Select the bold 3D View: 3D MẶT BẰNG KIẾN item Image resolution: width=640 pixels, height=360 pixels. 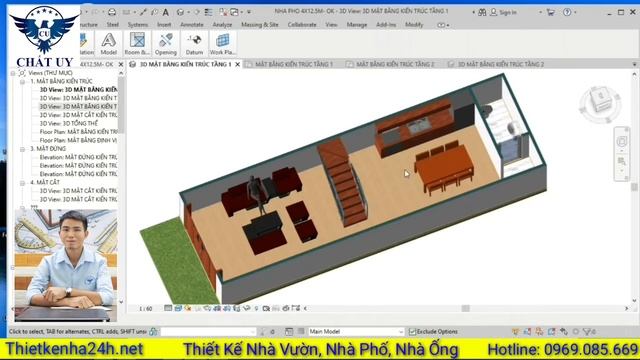78,90
